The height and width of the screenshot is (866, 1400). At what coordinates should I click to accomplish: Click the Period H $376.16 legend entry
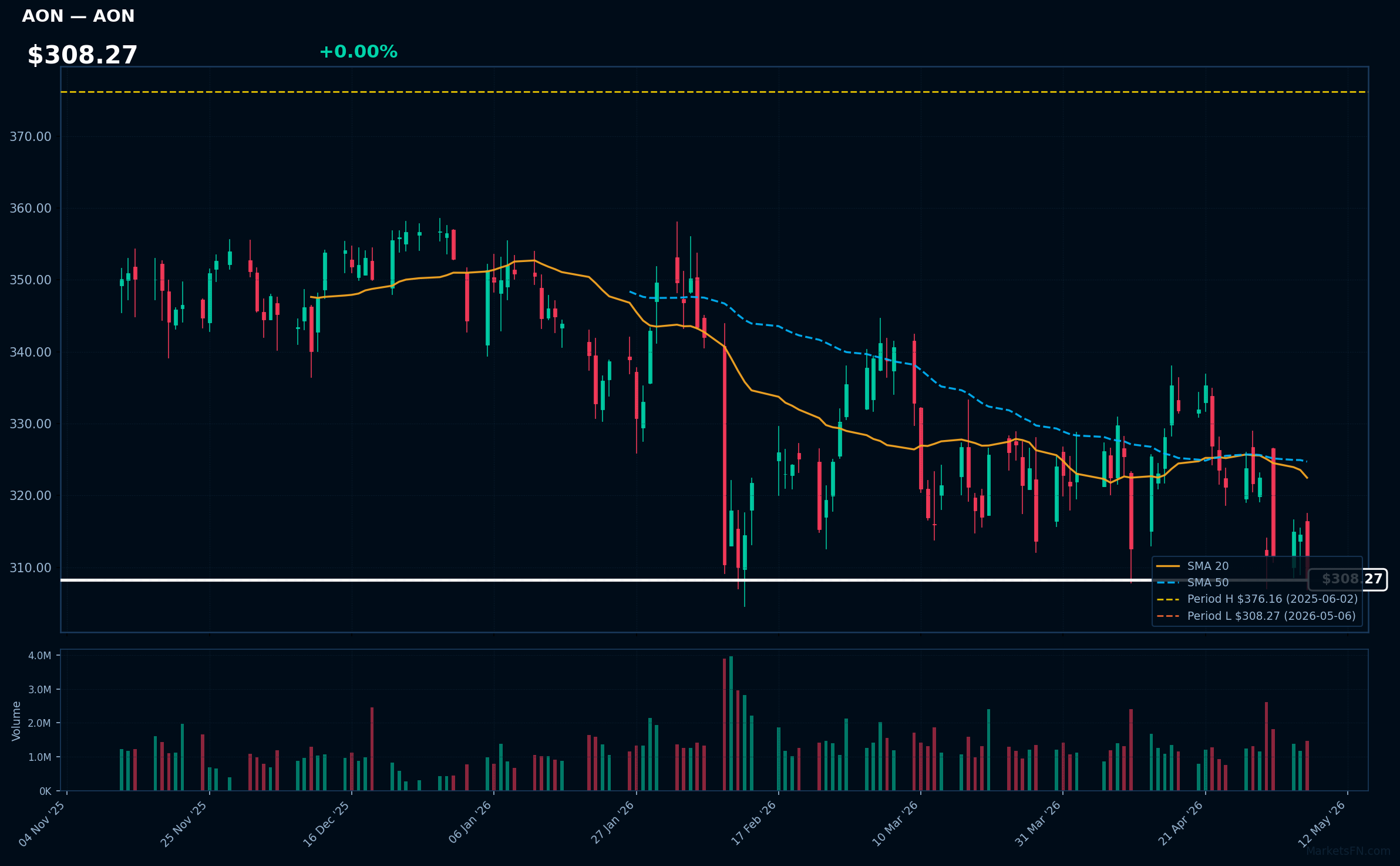pyautogui.click(x=1257, y=599)
